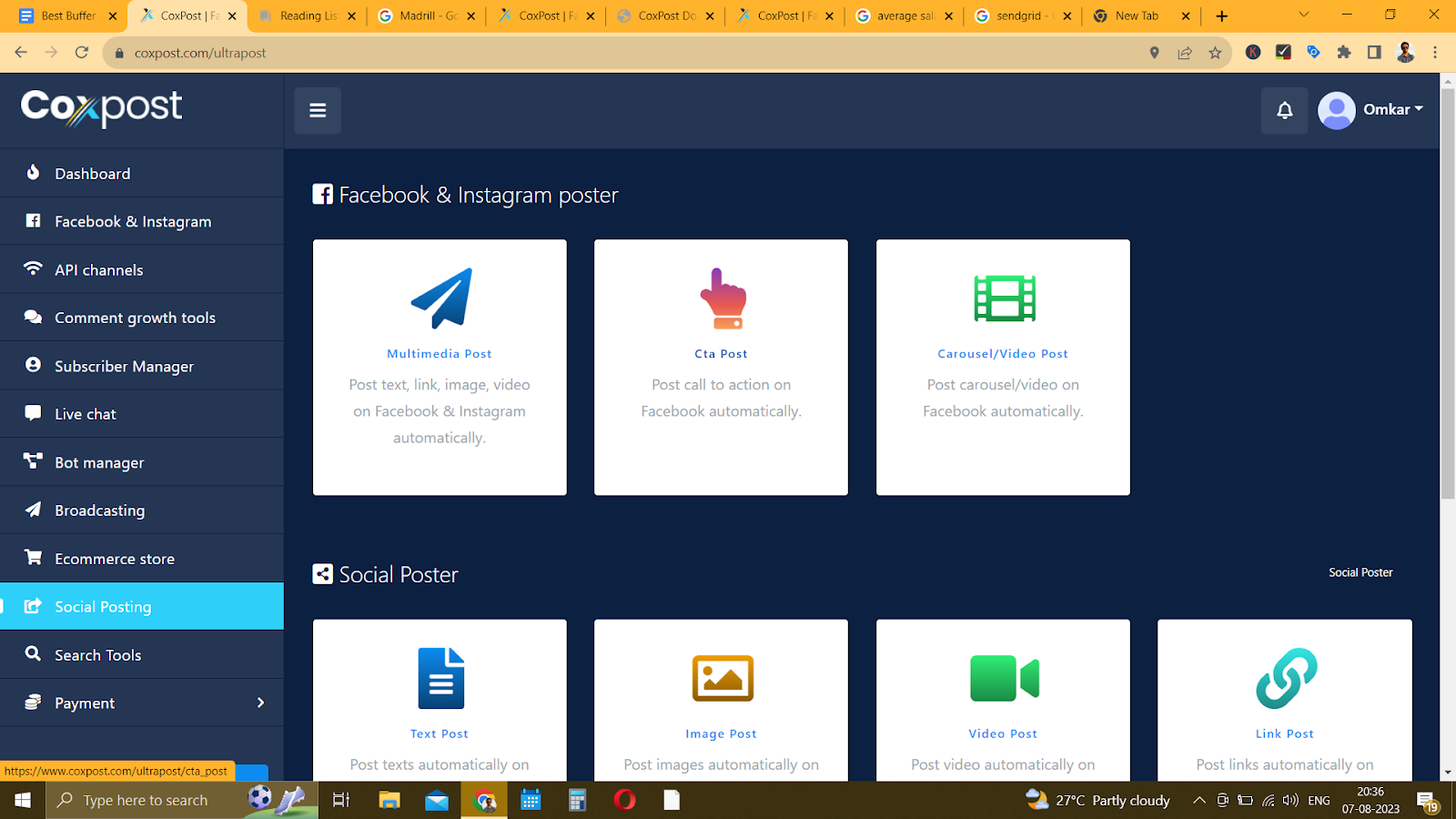Open the ENG language indicator
The image size is (1456, 819).
(1319, 801)
